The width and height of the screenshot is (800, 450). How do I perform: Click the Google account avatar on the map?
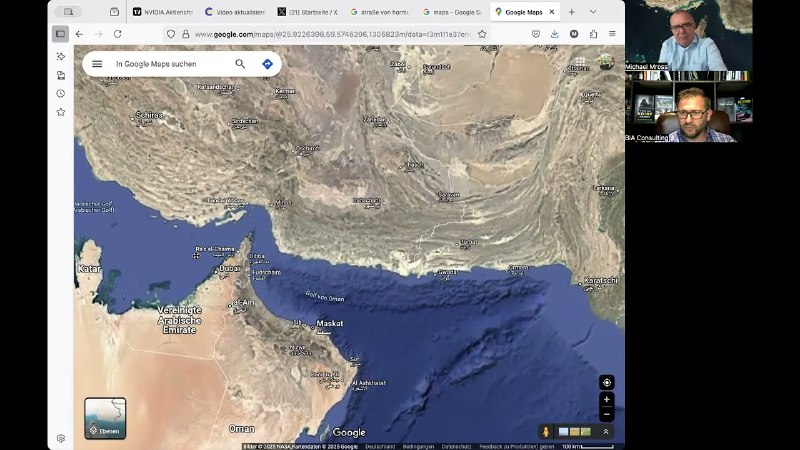[606, 62]
